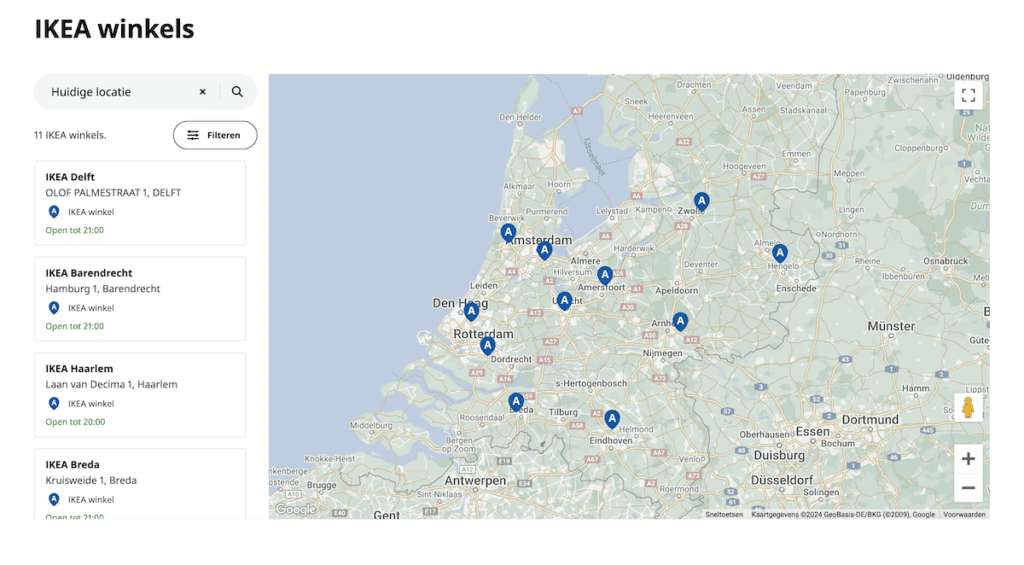Select the IKEA Barendrecht store card
Screen dimensions: 1024x565
[140, 299]
